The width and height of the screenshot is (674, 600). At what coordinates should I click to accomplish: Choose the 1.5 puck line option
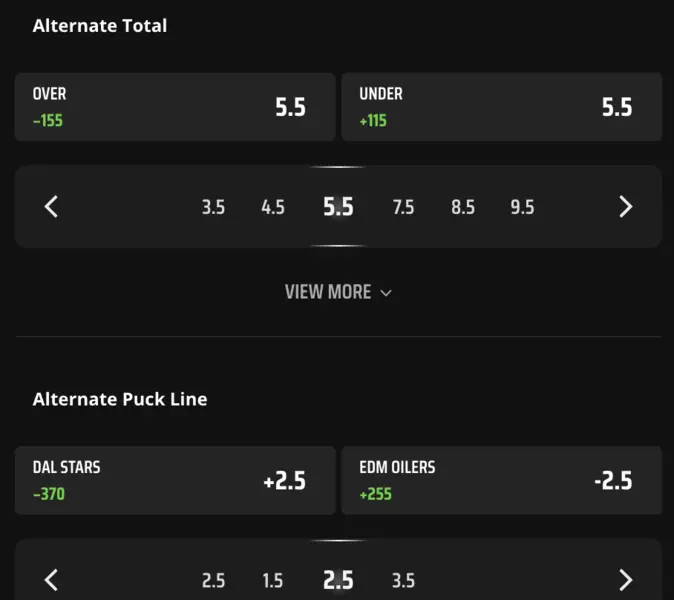click(x=273, y=581)
